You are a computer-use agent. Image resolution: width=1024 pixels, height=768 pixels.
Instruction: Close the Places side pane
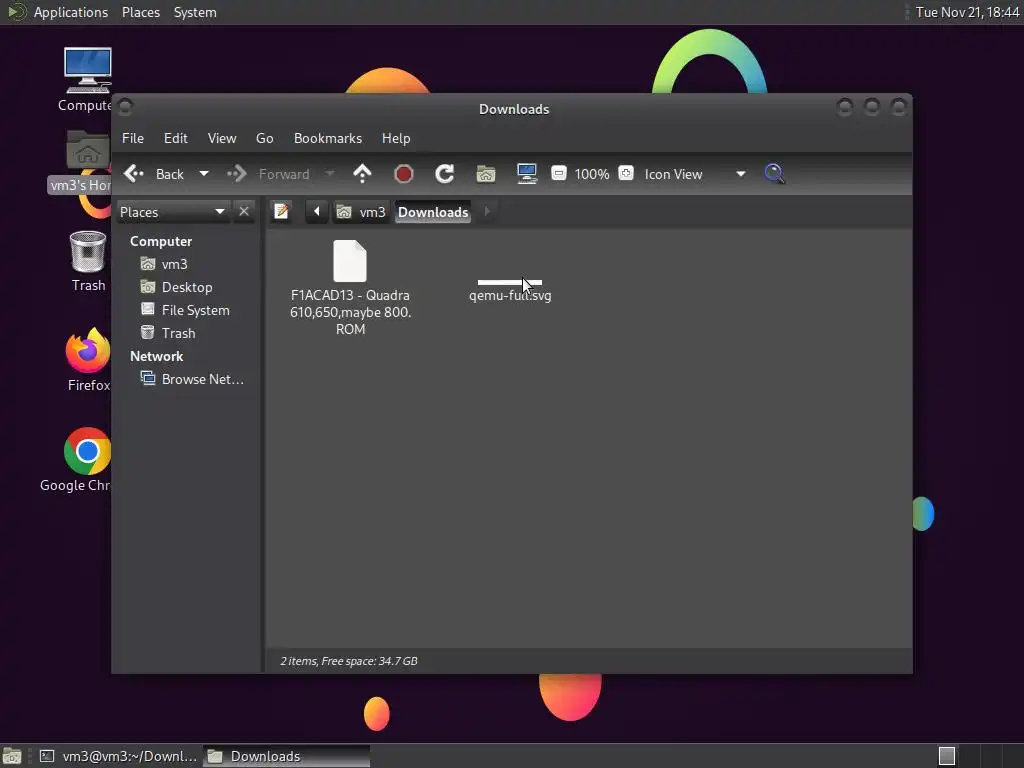point(244,212)
